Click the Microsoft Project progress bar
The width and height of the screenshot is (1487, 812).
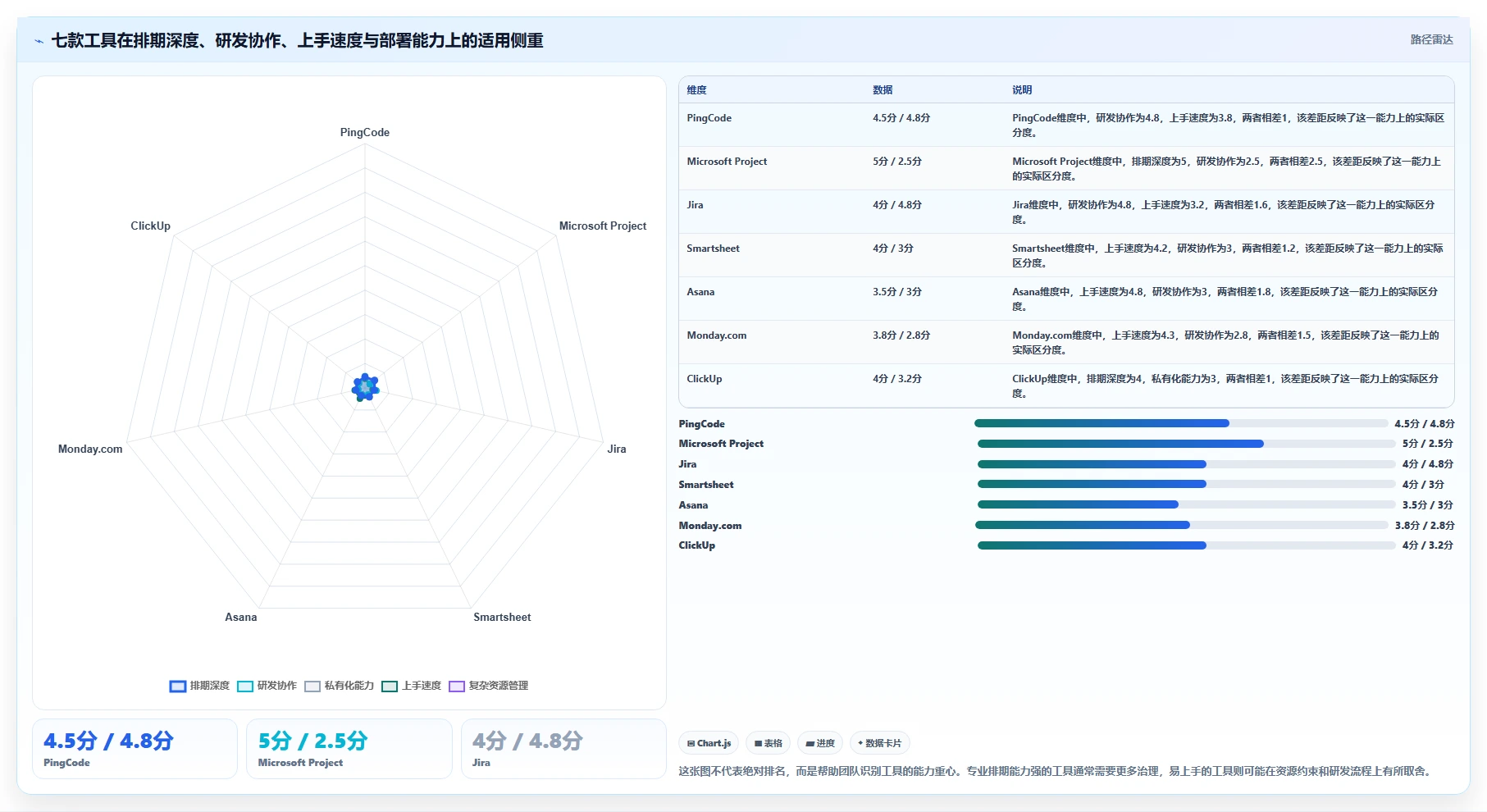coord(1186,444)
